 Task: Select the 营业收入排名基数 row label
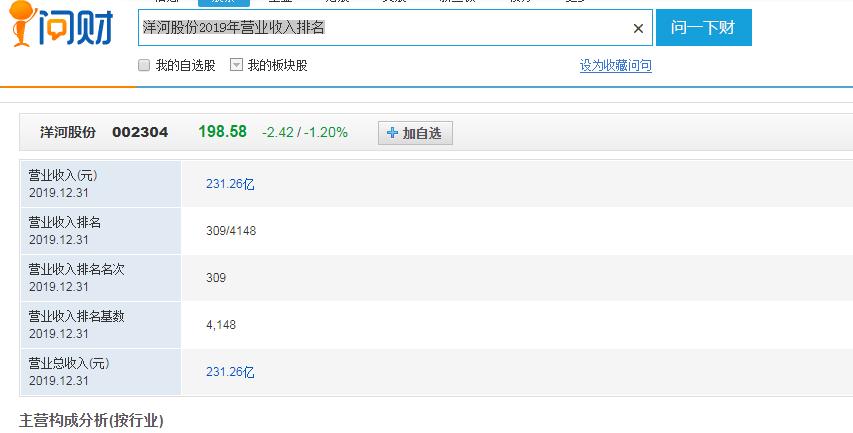click(x=77, y=316)
